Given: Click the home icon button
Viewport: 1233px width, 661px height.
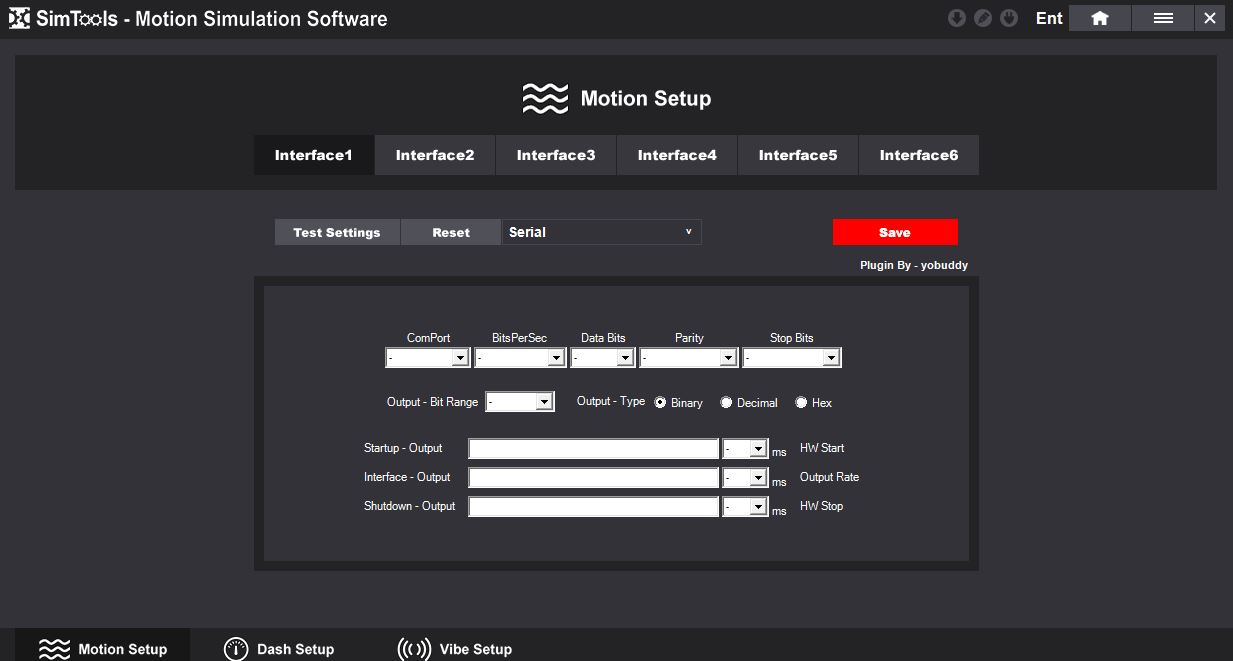Looking at the screenshot, I should click(1100, 18).
